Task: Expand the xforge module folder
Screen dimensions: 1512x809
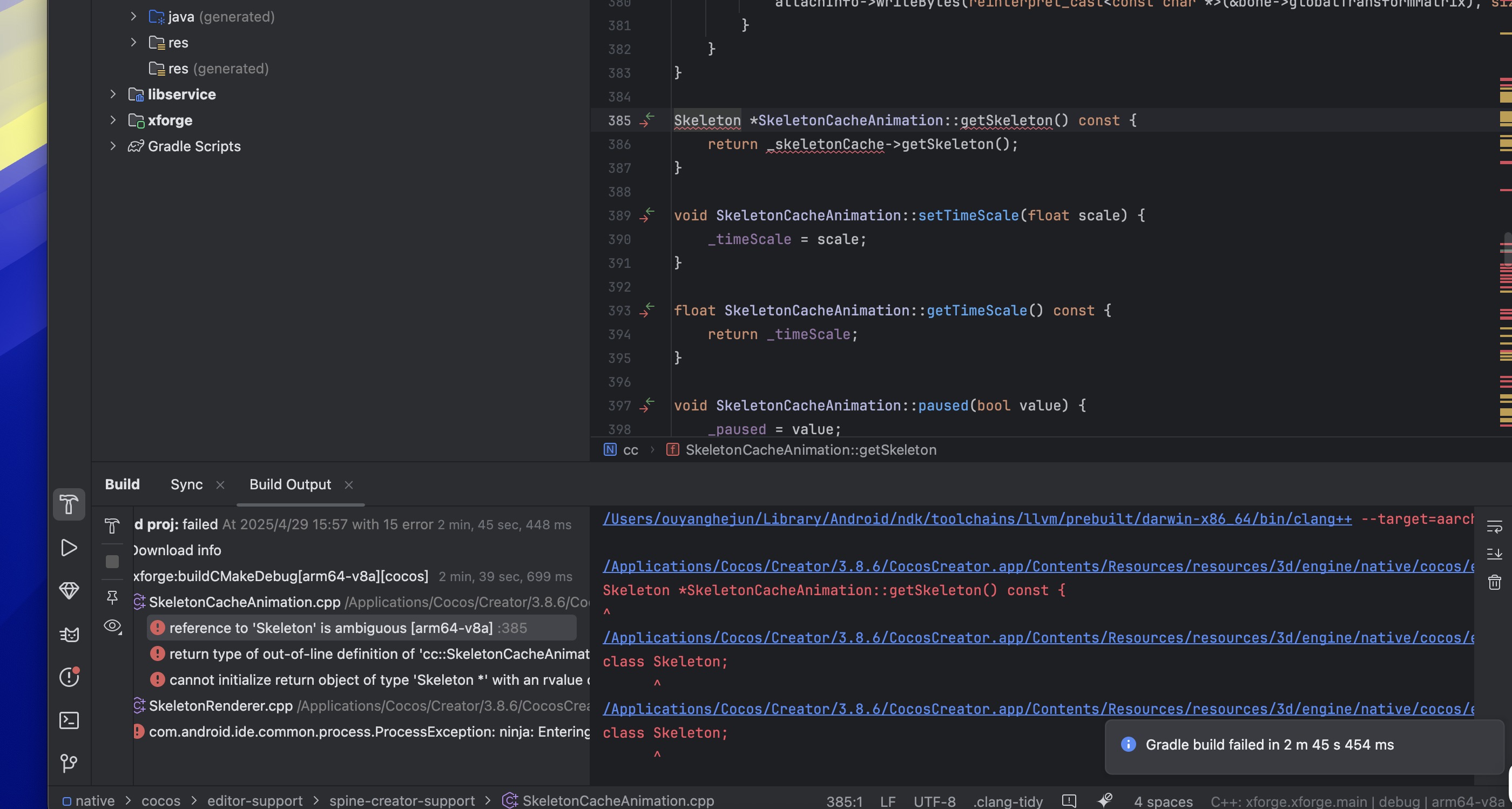Action: (x=113, y=120)
